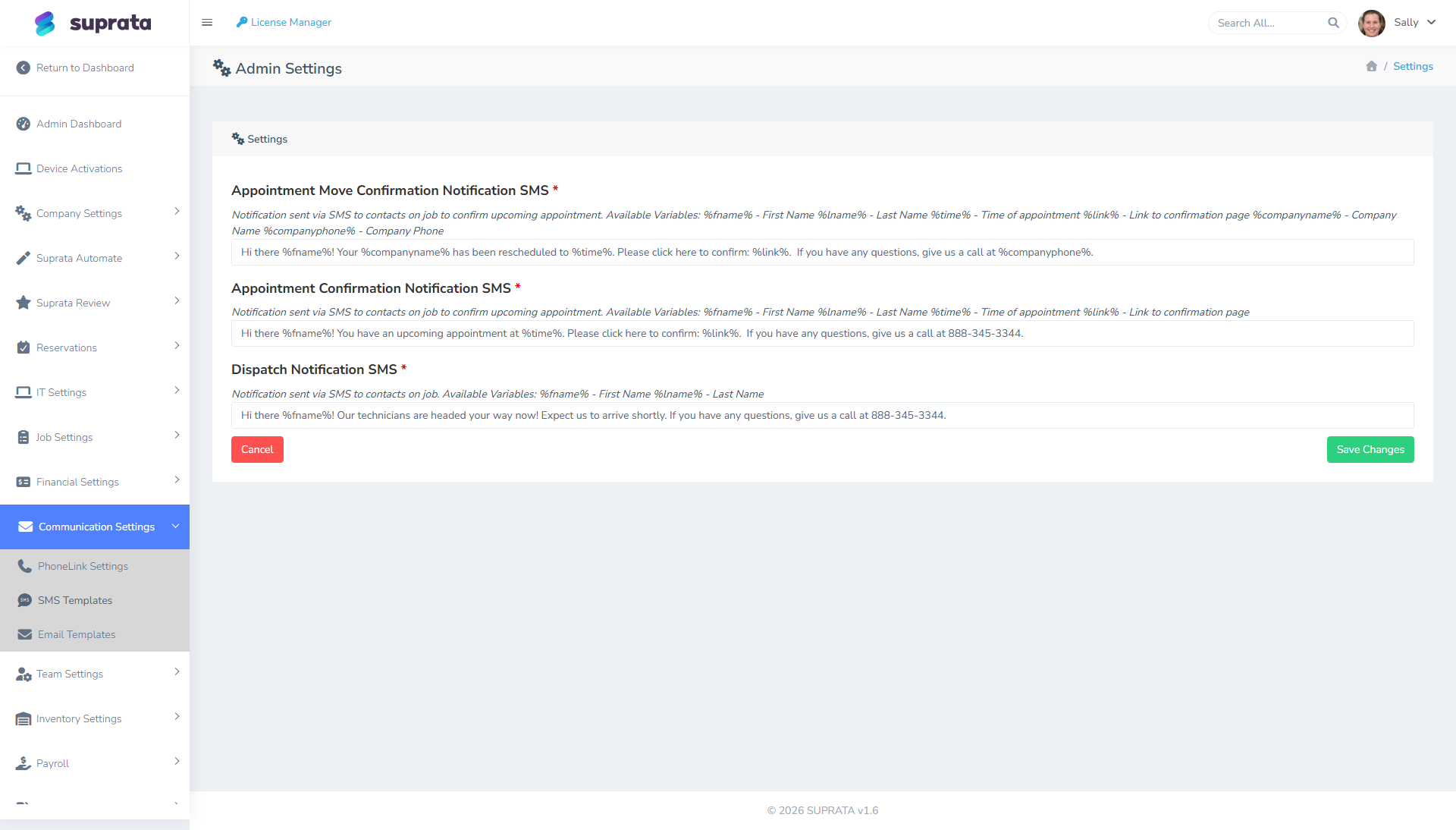Click the IT Settings laptop icon
The image size is (1456, 830).
point(24,392)
